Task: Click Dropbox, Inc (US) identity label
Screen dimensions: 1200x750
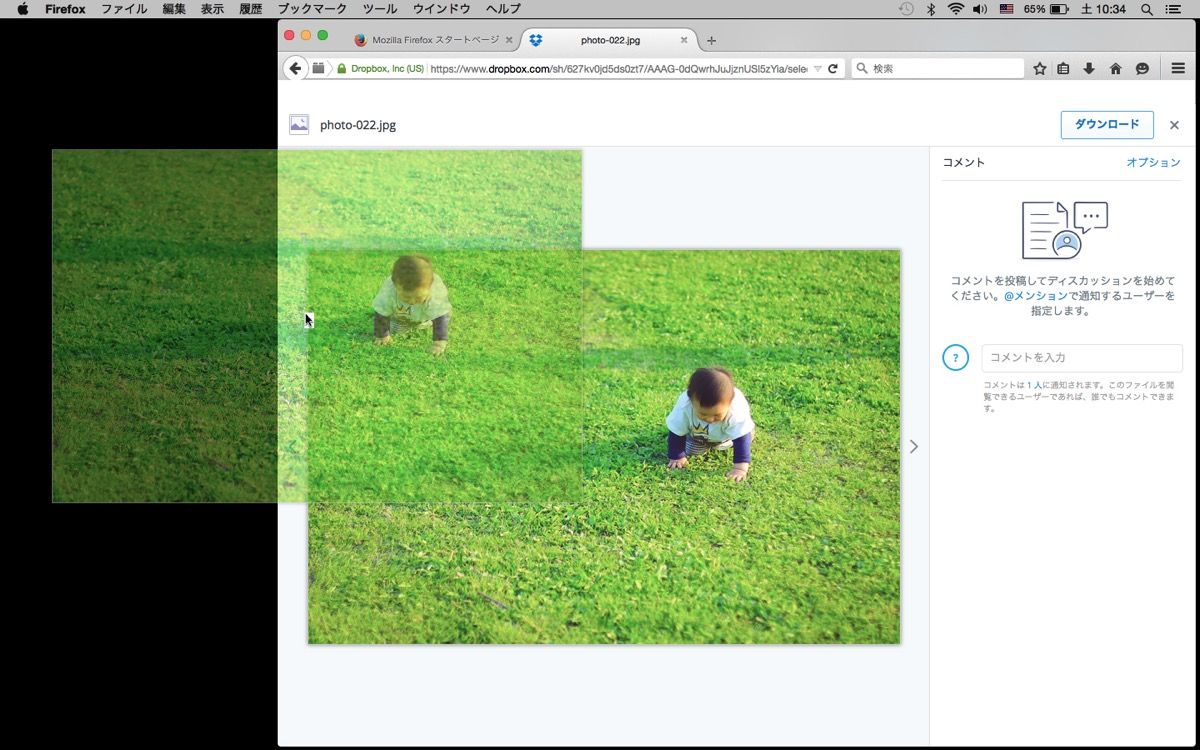Action: point(387,69)
